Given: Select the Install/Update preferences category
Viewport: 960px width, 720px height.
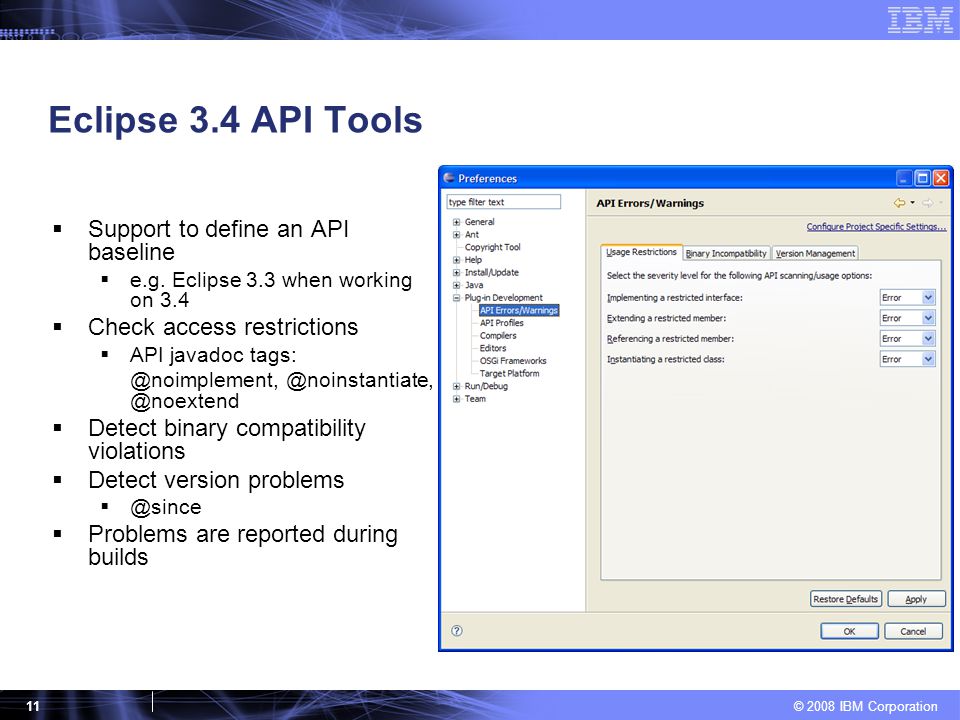Looking at the screenshot, I should pyautogui.click(x=491, y=272).
